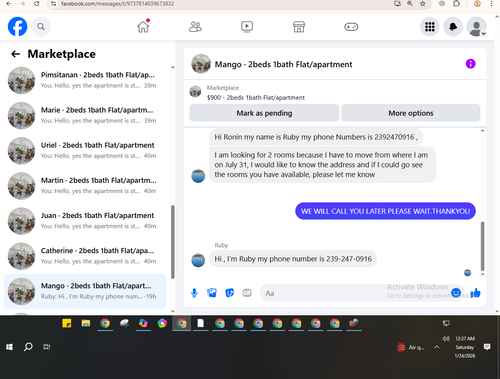Open the Marketplace storefront icon

pyautogui.click(x=299, y=27)
